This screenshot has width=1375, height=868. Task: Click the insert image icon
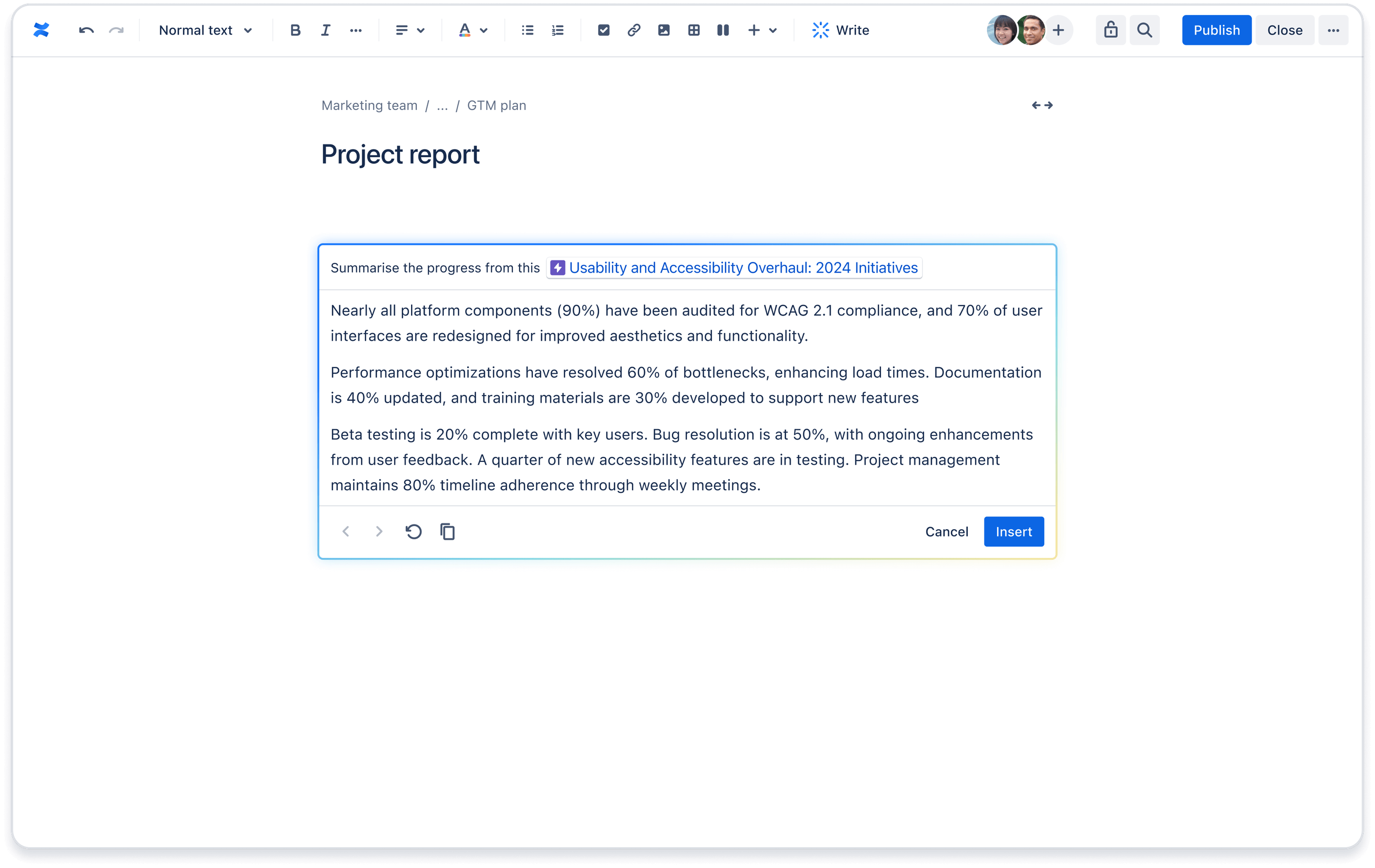[663, 29]
